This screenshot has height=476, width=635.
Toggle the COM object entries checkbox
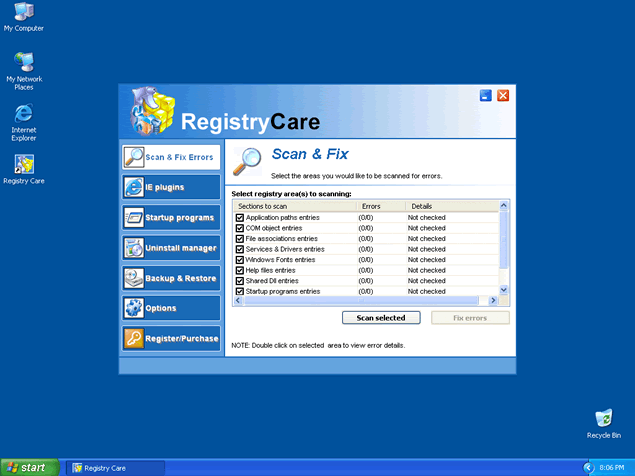239,228
